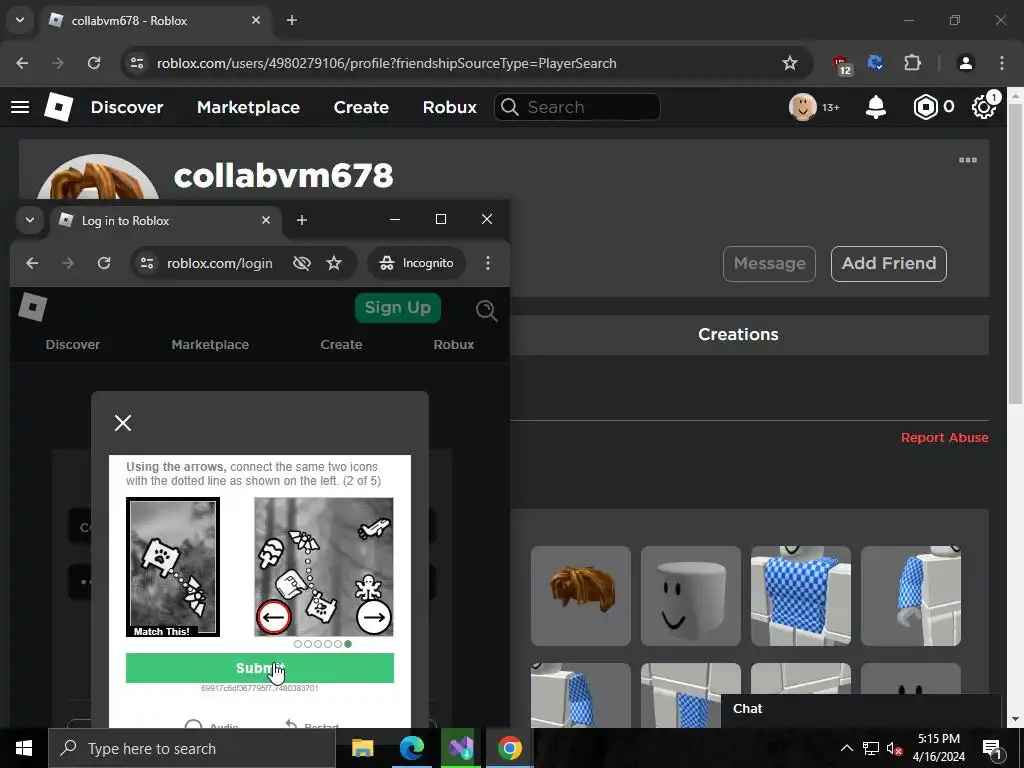The image size is (1024, 768).
Task: Open the tab search dropdown in incognito window
Action: (29, 220)
